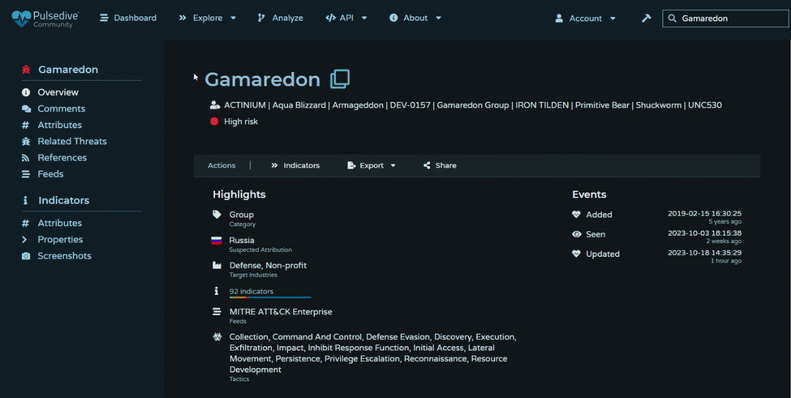Click the Dashboard menu bars icon
The height and width of the screenshot is (398, 791).
click(x=104, y=18)
